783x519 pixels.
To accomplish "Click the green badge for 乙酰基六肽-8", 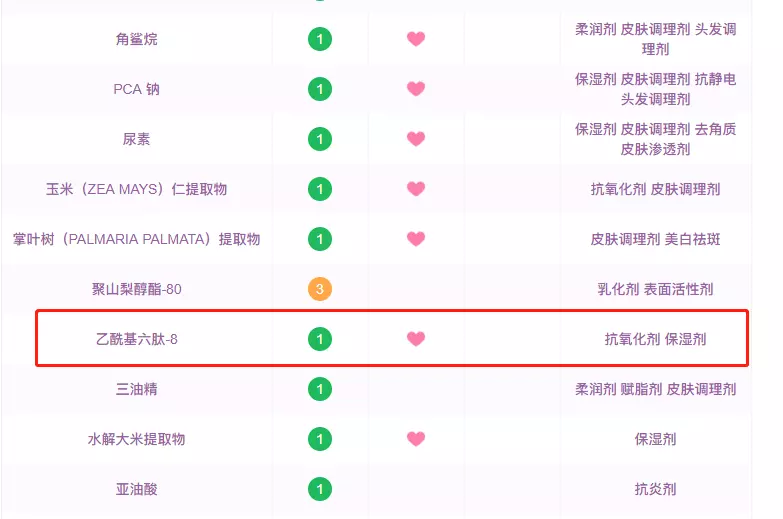I will click(320, 339).
